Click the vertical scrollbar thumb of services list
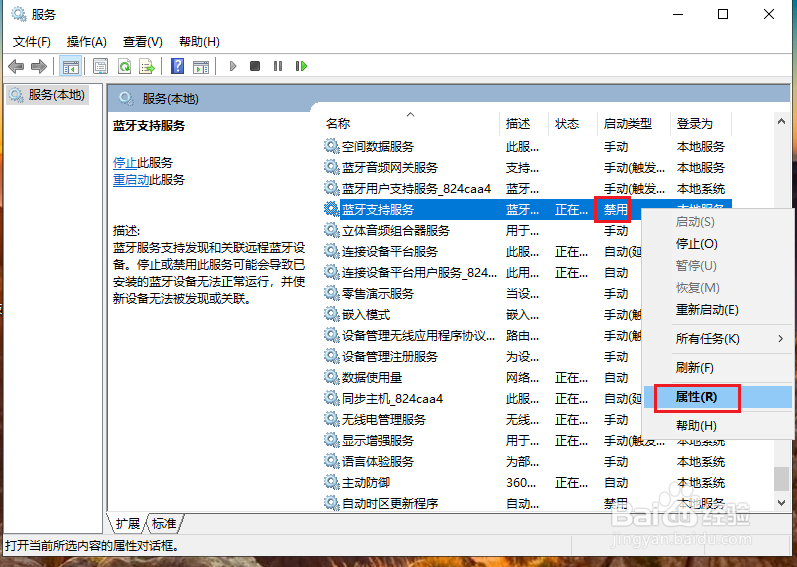 click(781, 479)
